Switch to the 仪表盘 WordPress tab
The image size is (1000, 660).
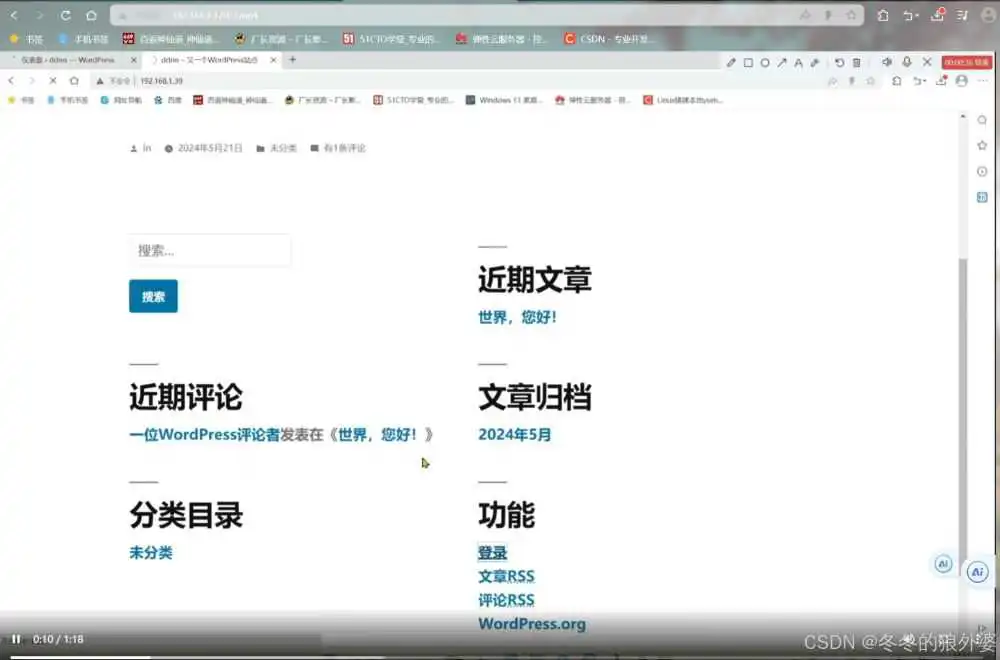[x=68, y=60]
